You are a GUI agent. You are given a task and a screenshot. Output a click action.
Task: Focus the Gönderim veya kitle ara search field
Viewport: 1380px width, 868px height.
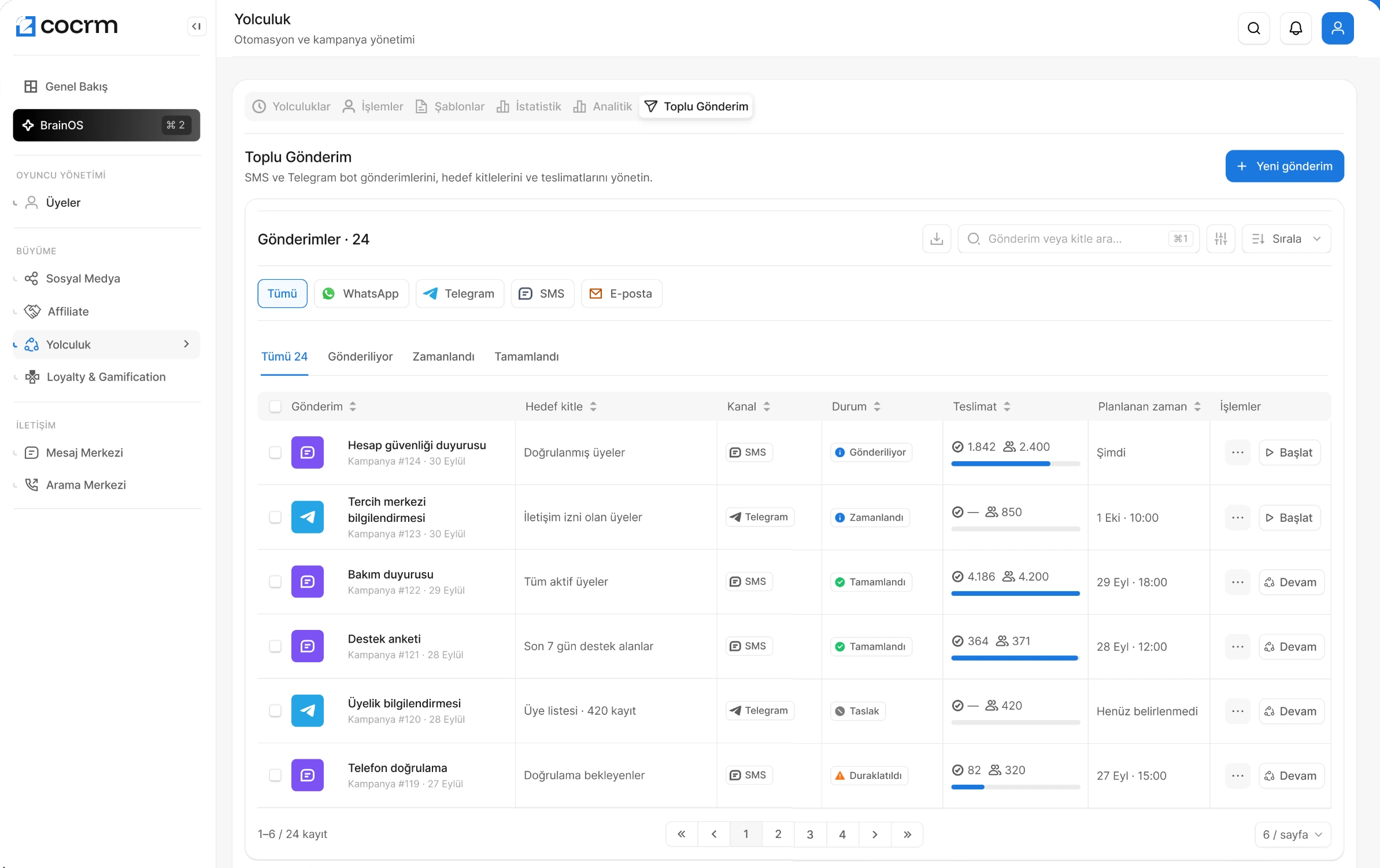point(1078,239)
